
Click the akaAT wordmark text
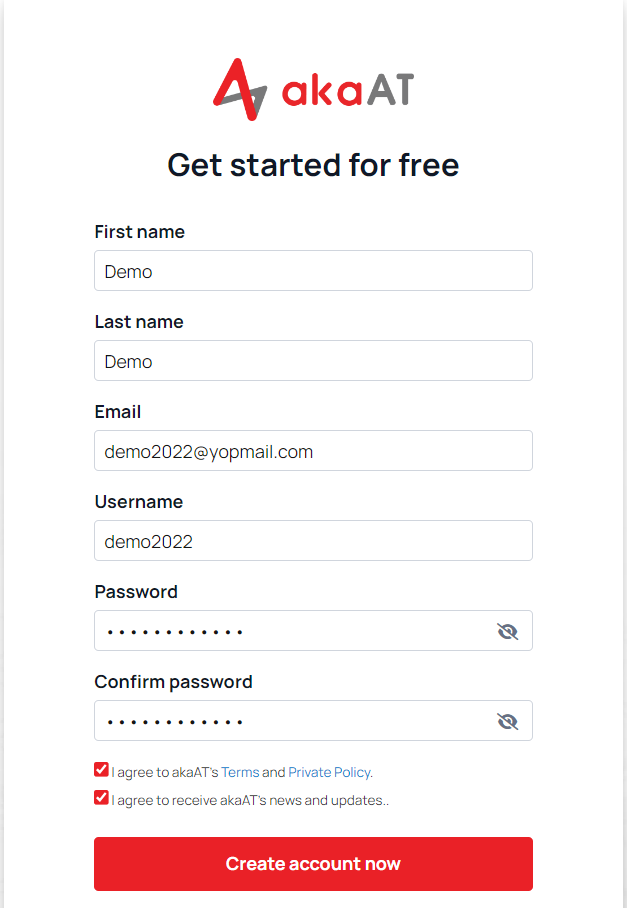pos(348,90)
